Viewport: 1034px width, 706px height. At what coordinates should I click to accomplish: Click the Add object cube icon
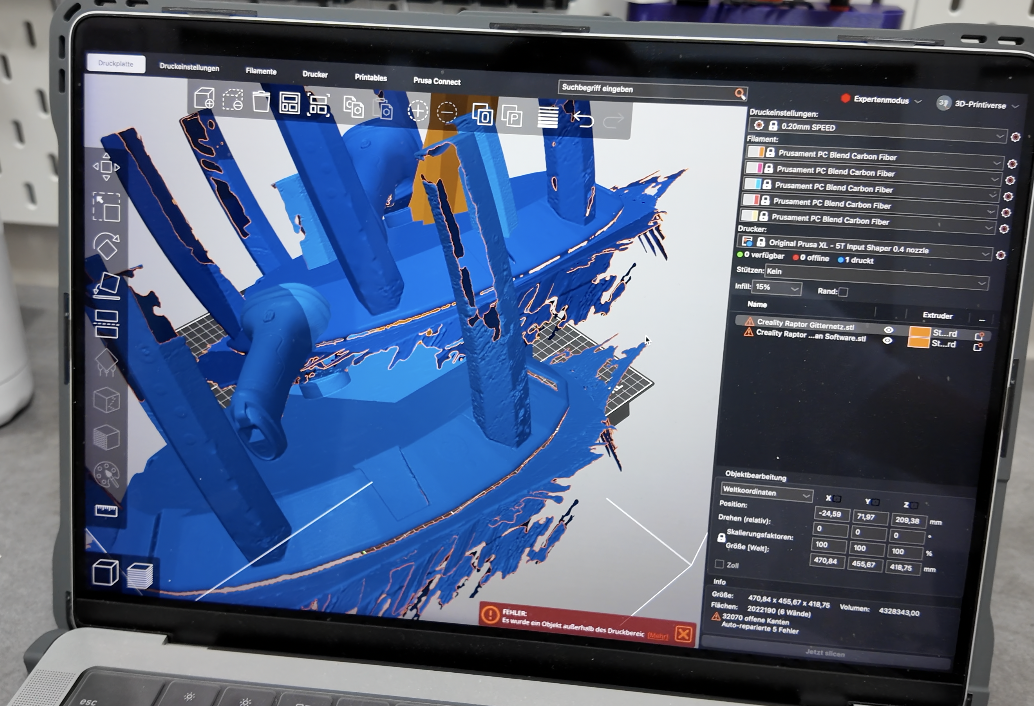[204, 99]
